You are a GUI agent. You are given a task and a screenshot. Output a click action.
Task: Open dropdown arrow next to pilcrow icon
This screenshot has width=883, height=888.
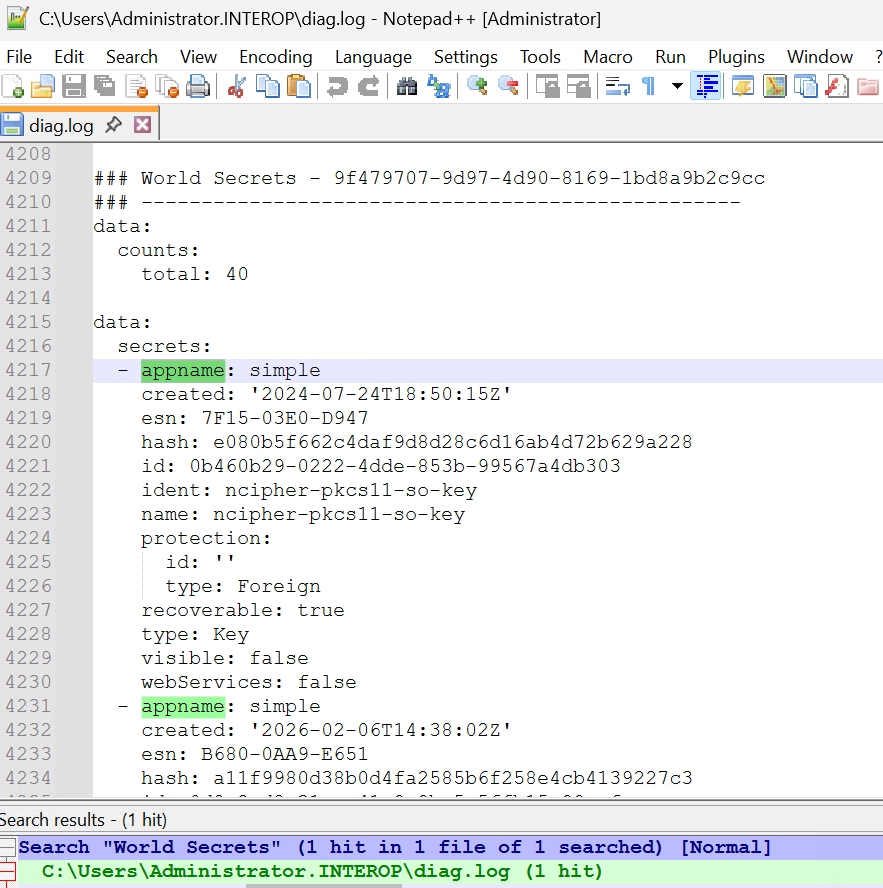click(677, 87)
